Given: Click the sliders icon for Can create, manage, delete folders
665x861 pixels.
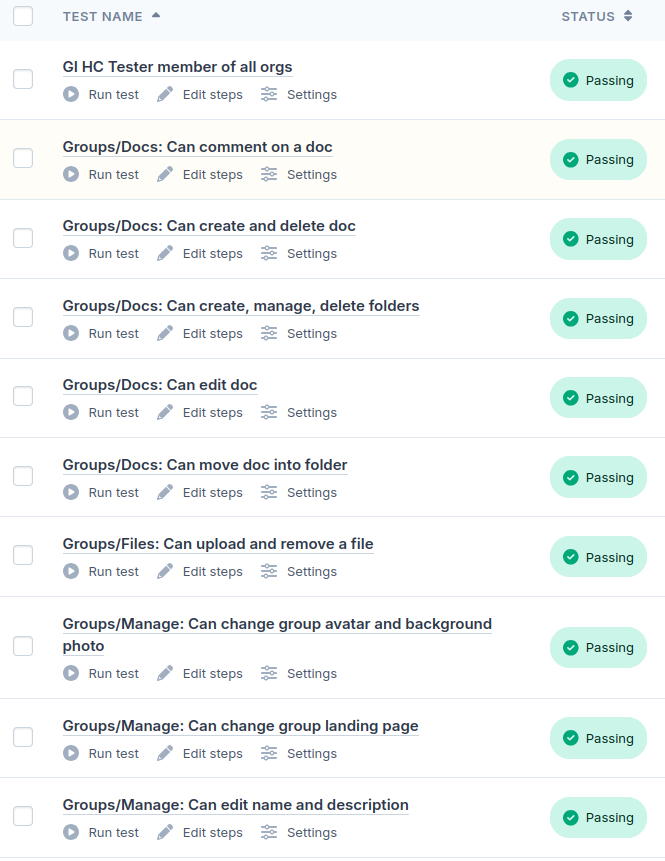Looking at the screenshot, I should click(269, 333).
